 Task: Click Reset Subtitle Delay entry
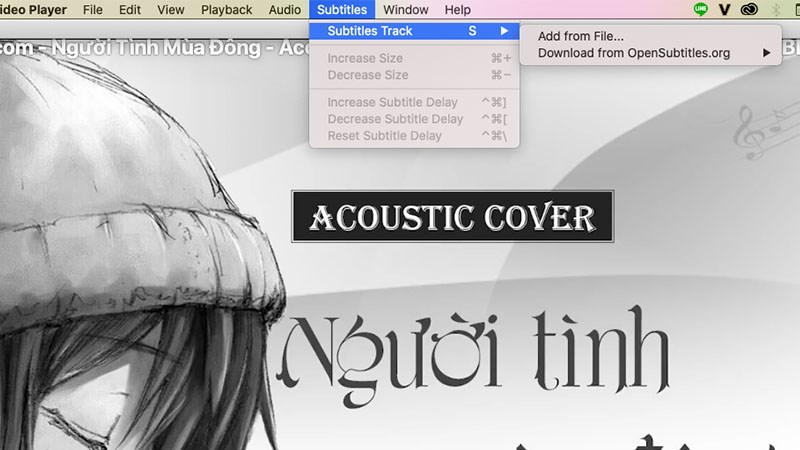tap(414, 136)
